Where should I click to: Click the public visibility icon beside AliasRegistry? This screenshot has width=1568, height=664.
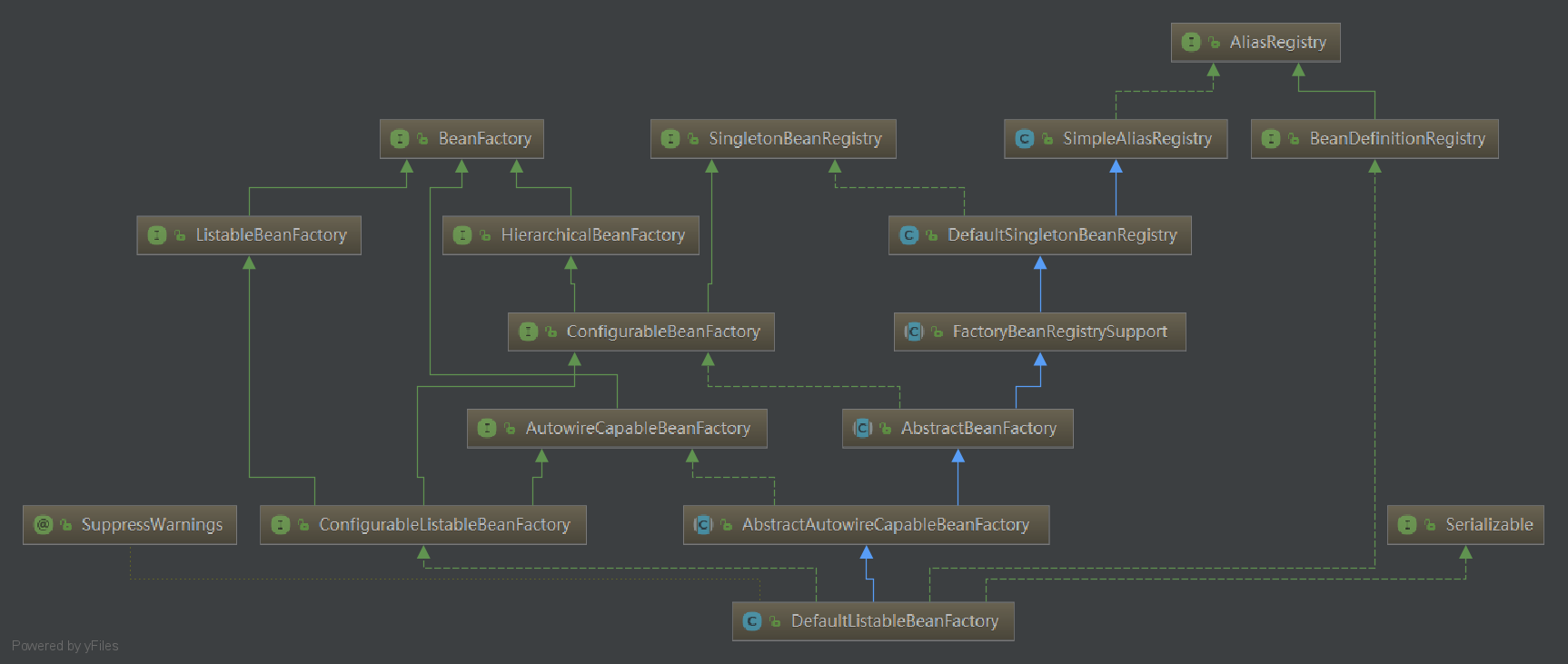[1215, 43]
